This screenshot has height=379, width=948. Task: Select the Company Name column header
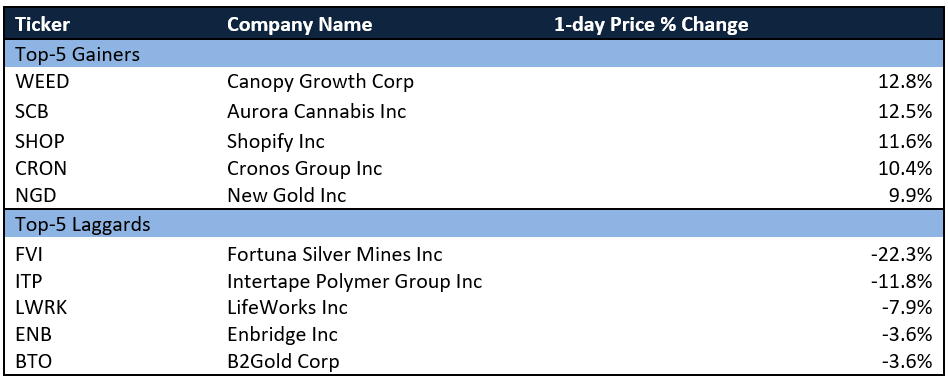[299, 25]
